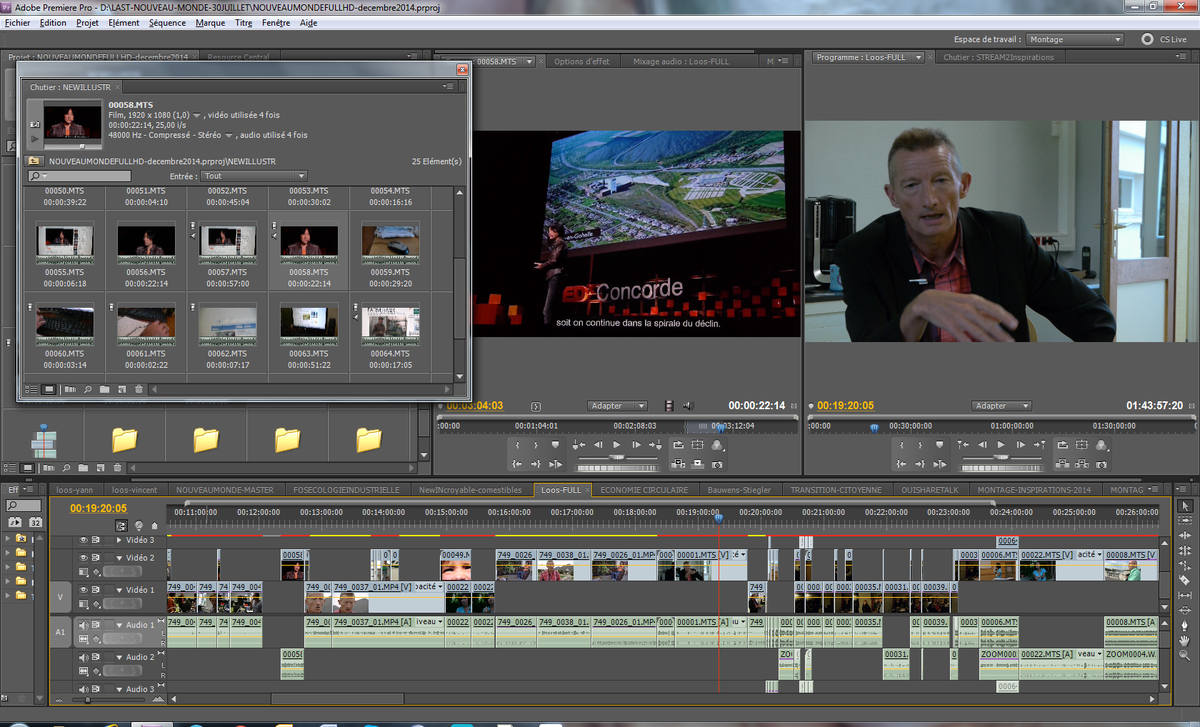This screenshot has width=1200, height=727.
Task: Click Overwrite button in Source monitor
Action: point(698,464)
